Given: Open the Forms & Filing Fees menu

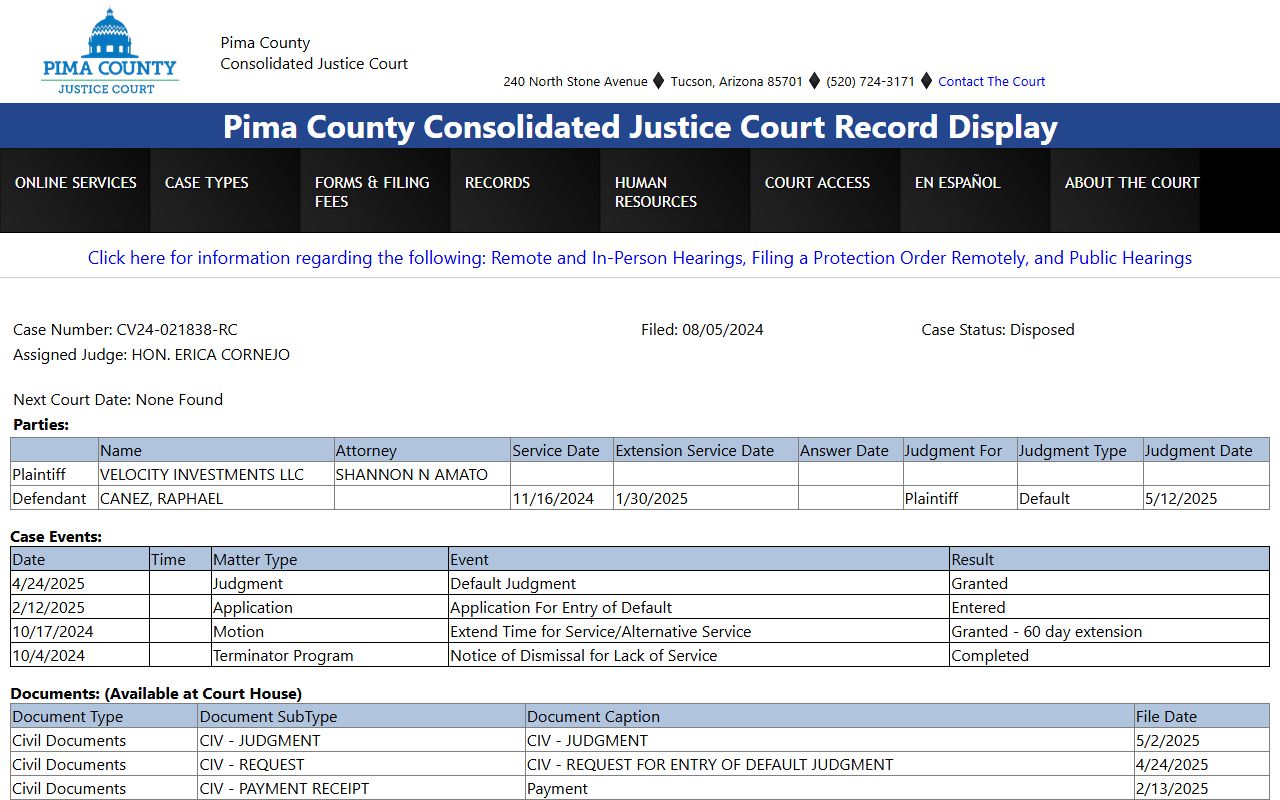Looking at the screenshot, I should (375, 191).
